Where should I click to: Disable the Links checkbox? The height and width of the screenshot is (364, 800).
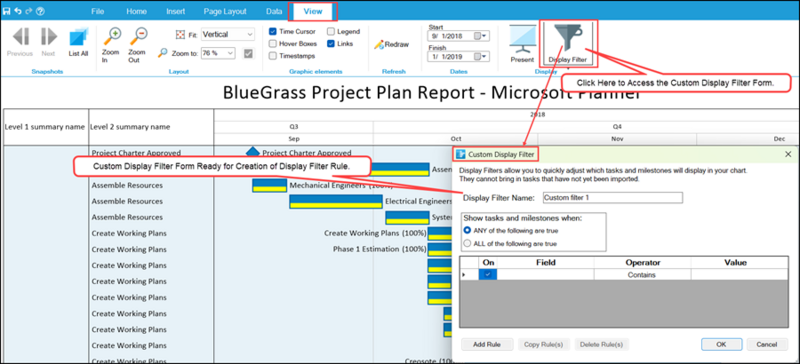point(331,44)
